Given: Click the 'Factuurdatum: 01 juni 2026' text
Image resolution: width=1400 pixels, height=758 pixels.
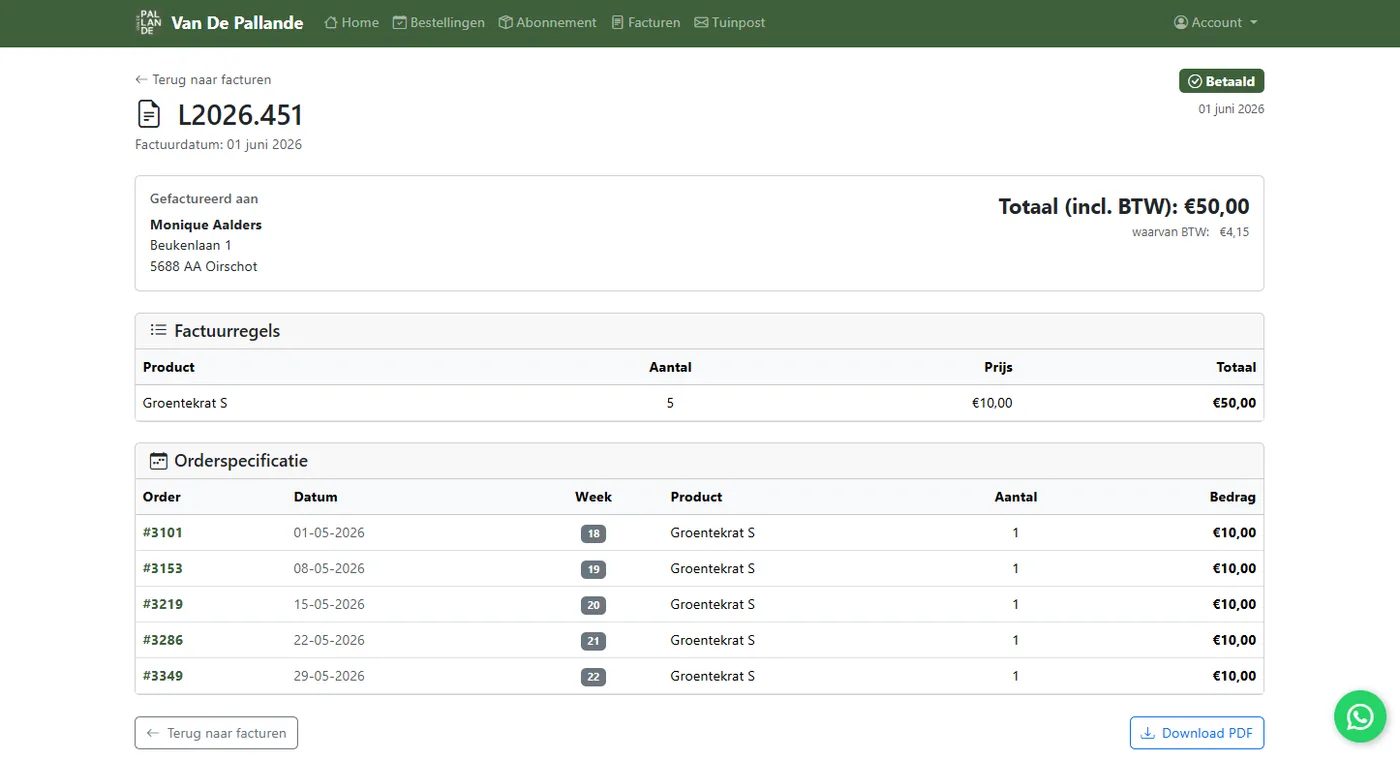Looking at the screenshot, I should click(x=218, y=145).
